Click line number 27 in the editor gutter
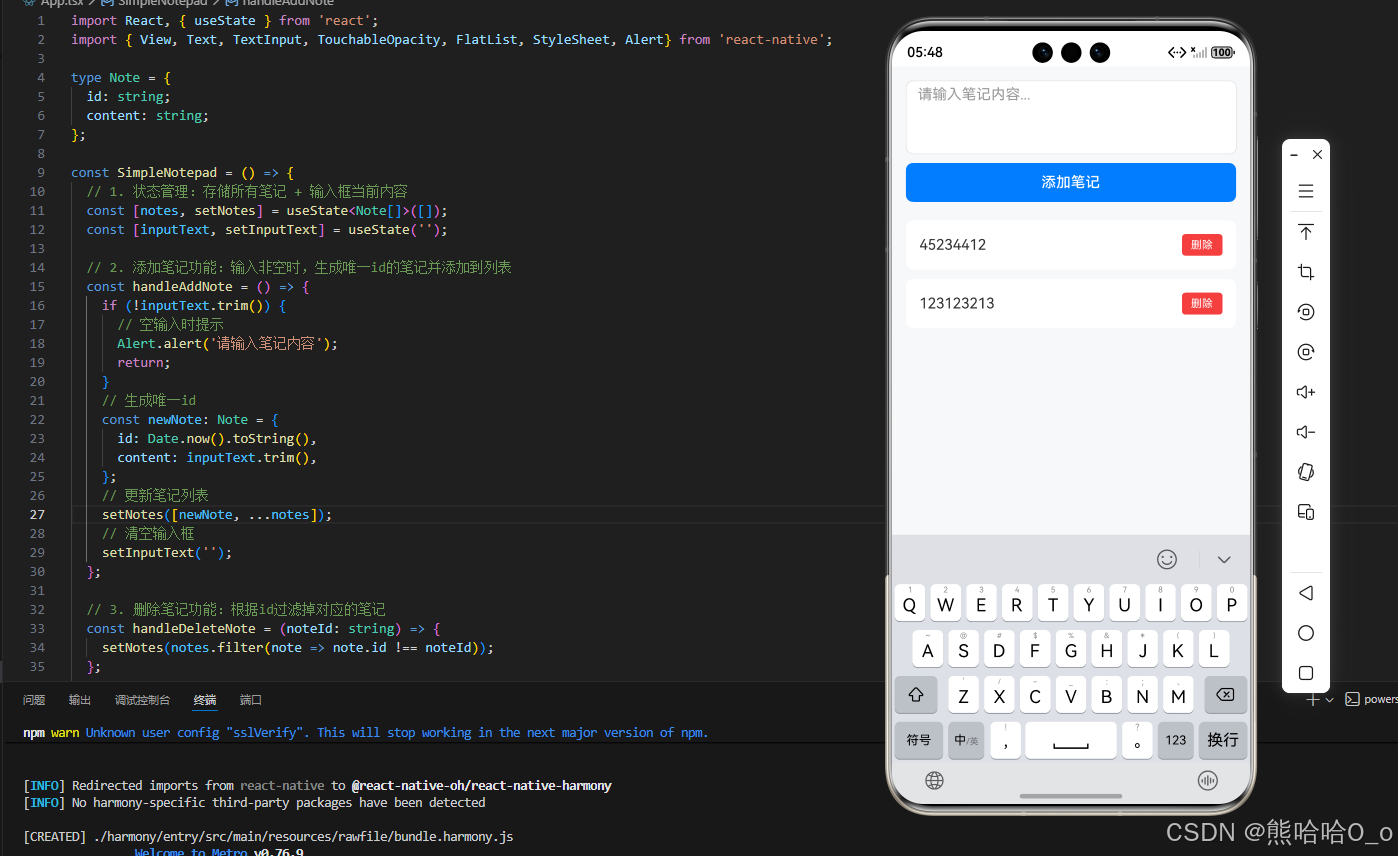Viewport: 1398px width, 856px height. tap(37, 514)
